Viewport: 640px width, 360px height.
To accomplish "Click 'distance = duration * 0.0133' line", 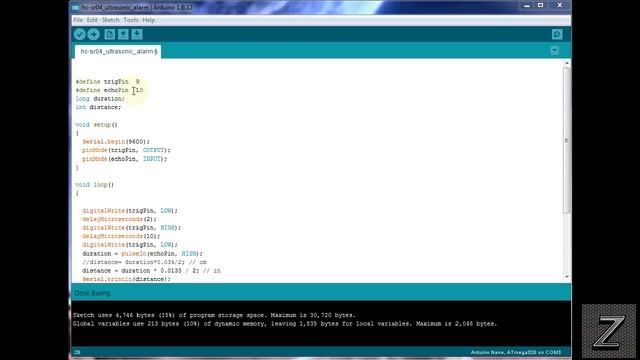I will [x=151, y=271].
